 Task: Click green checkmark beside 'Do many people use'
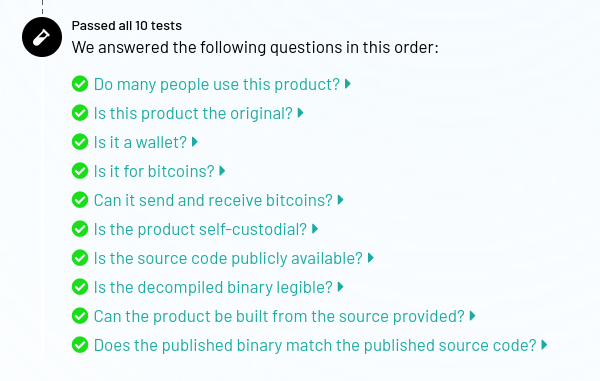[x=80, y=84]
